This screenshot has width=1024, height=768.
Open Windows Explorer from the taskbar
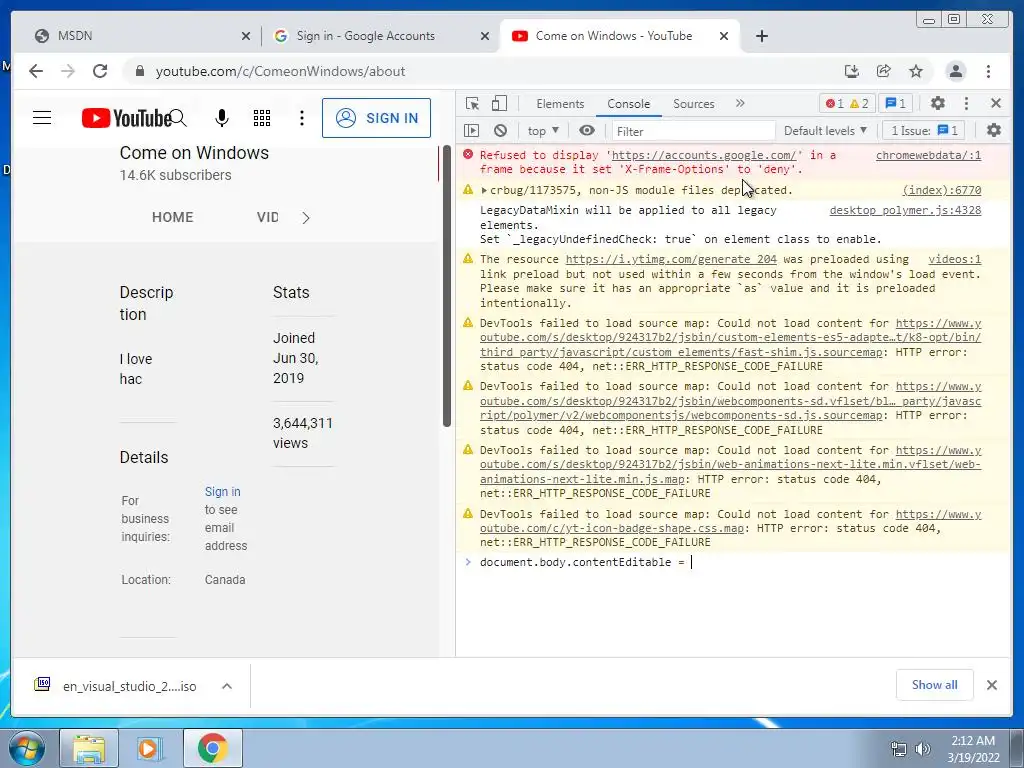pos(89,748)
